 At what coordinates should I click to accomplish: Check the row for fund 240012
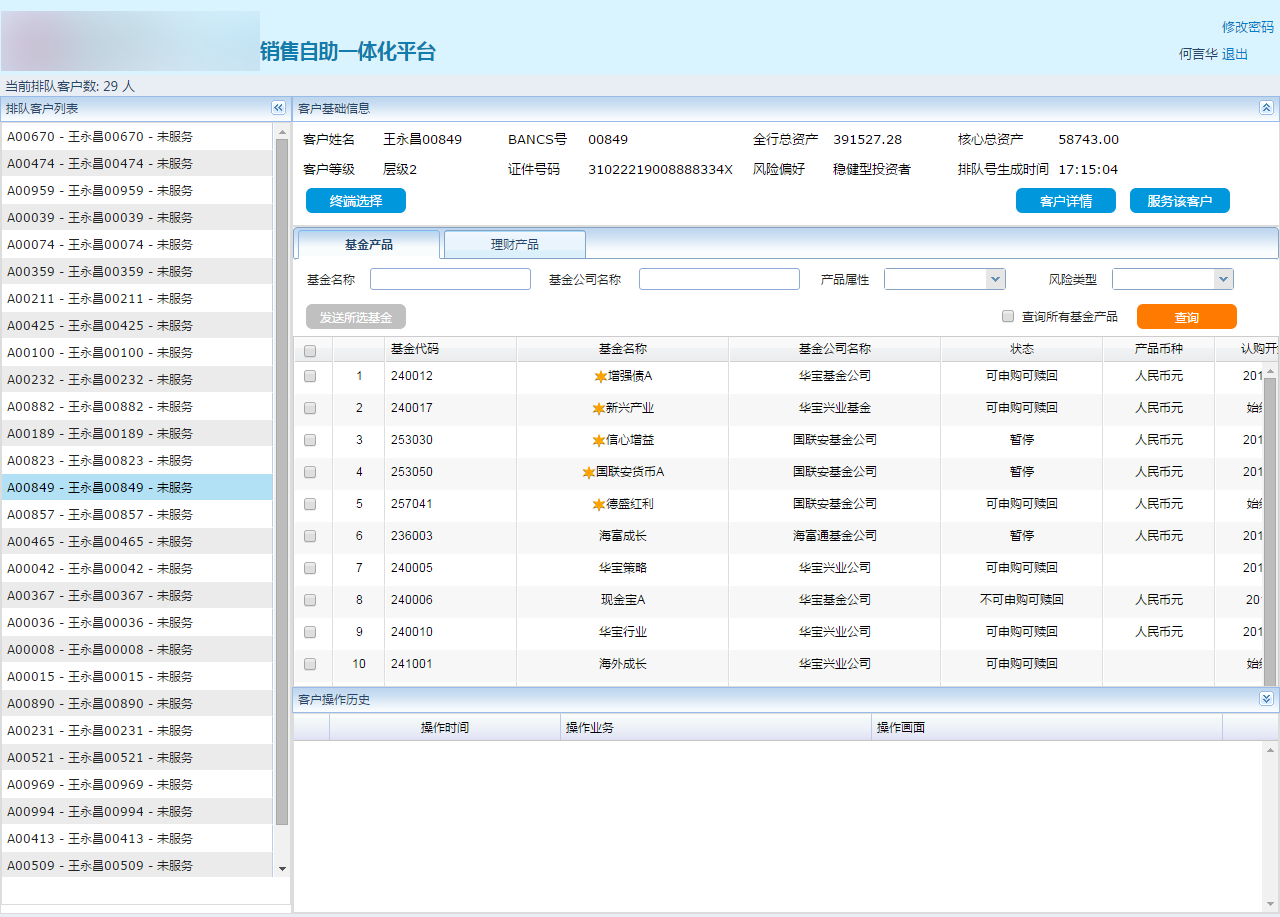(310, 376)
